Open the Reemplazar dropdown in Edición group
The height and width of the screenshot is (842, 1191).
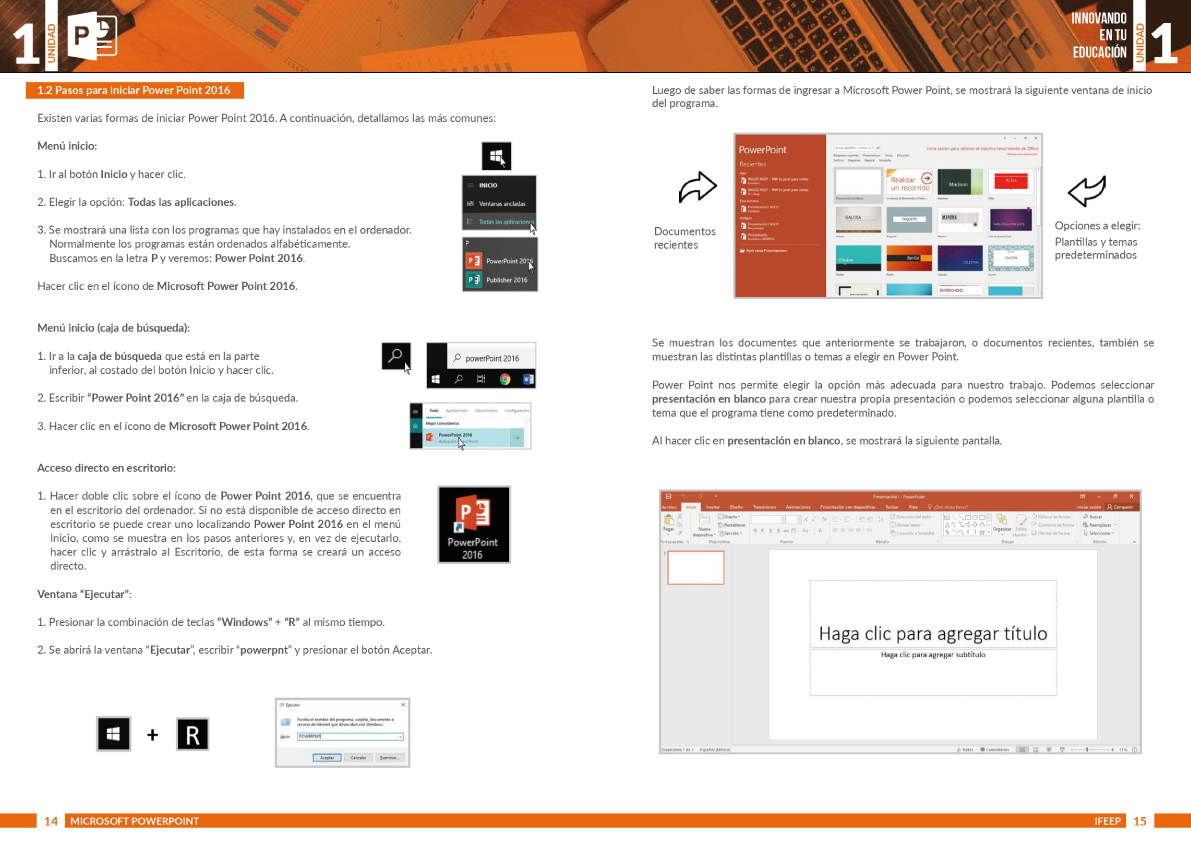(1100, 525)
